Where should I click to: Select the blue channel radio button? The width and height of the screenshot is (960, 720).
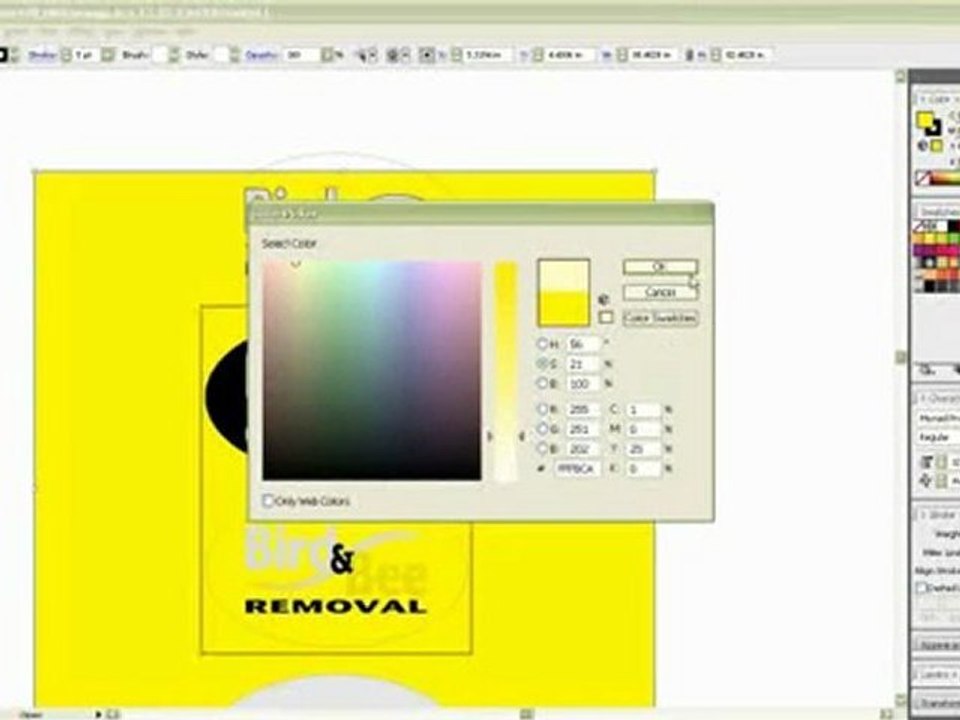click(542, 449)
